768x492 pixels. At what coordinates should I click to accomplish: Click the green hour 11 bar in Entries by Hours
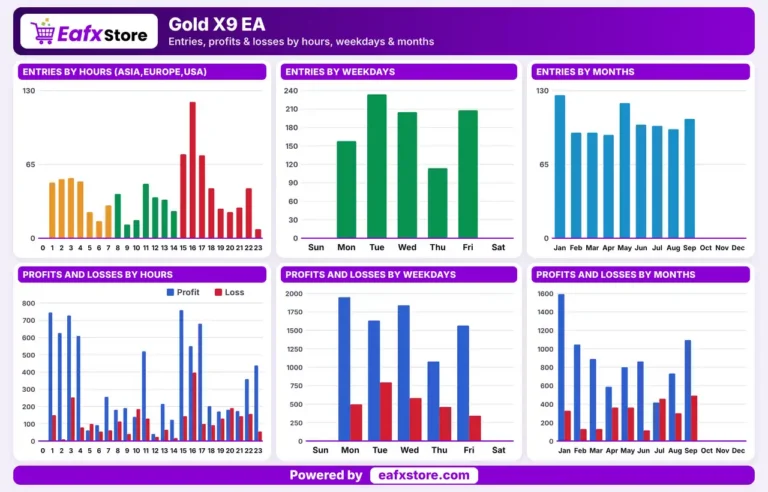coord(146,211)
